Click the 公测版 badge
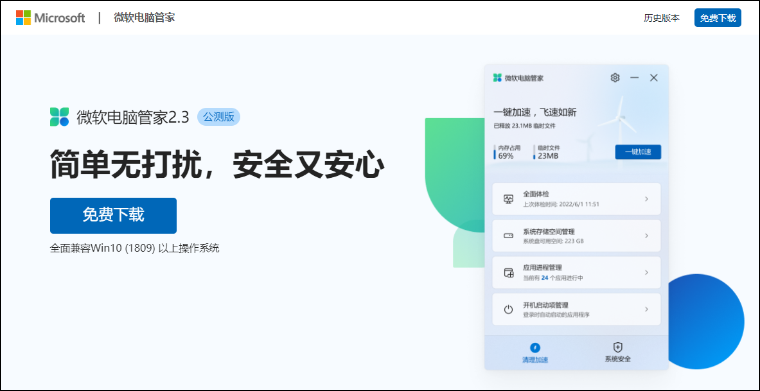The height and width of the screenshot is (391, 760). [218, 117]
